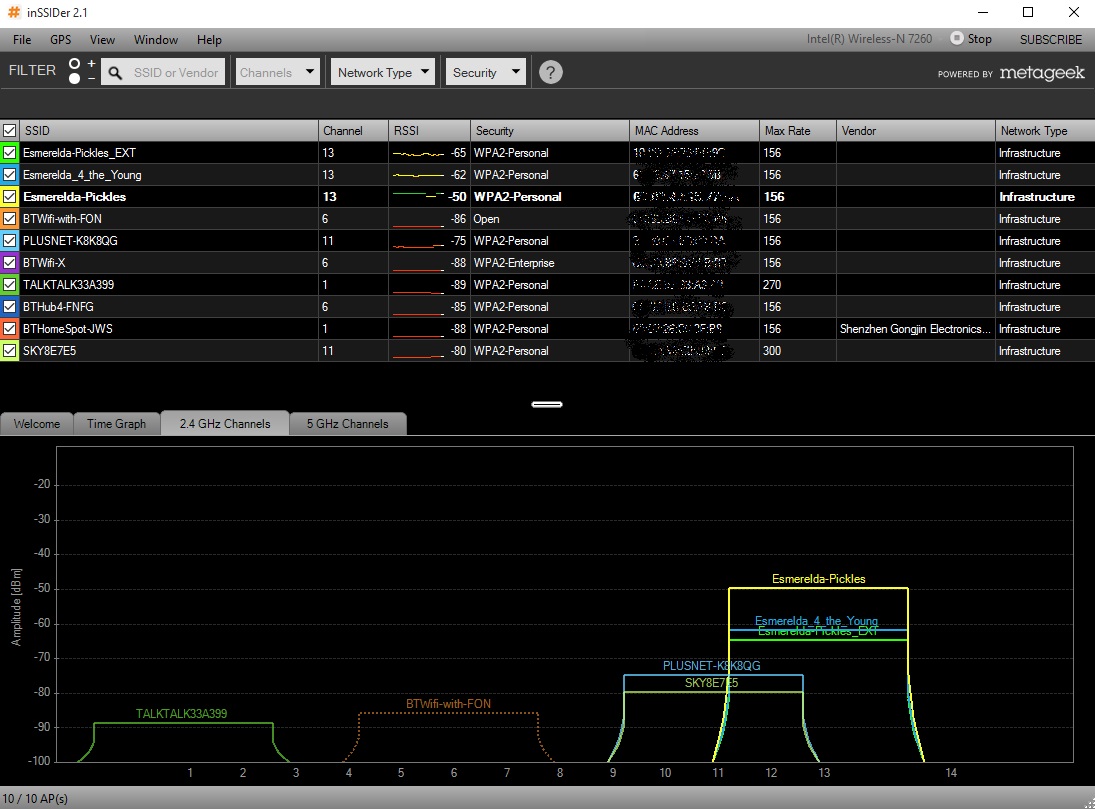1095x809 pixels.
Task: Uncheck the BTWifi-with-FON network checkbox
Action: [10, 219]
